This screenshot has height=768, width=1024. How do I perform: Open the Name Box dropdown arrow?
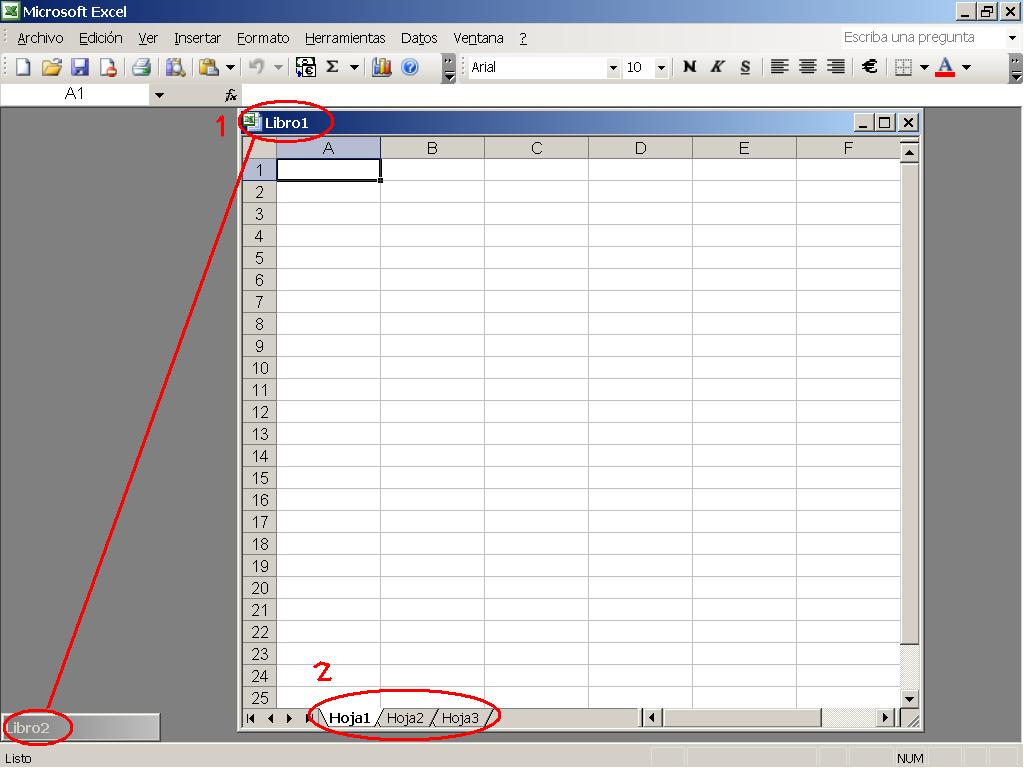point(159,95)
